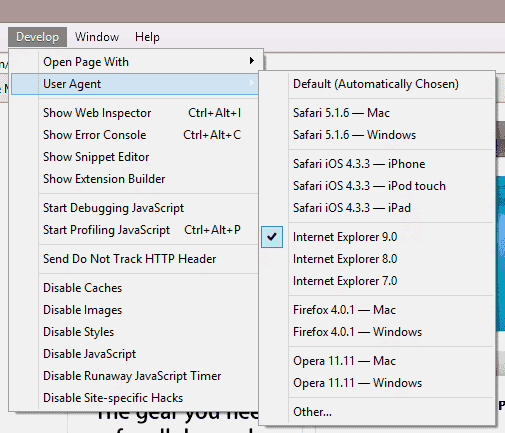Select Opera 11.11 — Mac
Viewport: 505px width, 433px height.
tap(377, 361)
